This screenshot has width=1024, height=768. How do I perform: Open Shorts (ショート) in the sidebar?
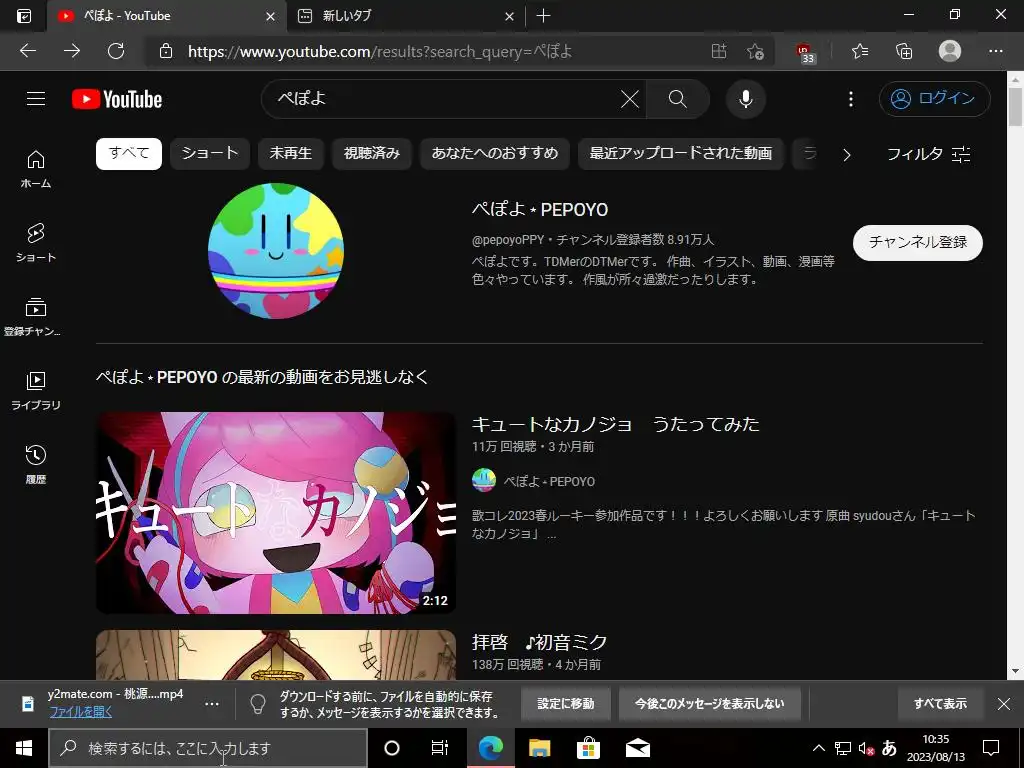click(36, 243)
